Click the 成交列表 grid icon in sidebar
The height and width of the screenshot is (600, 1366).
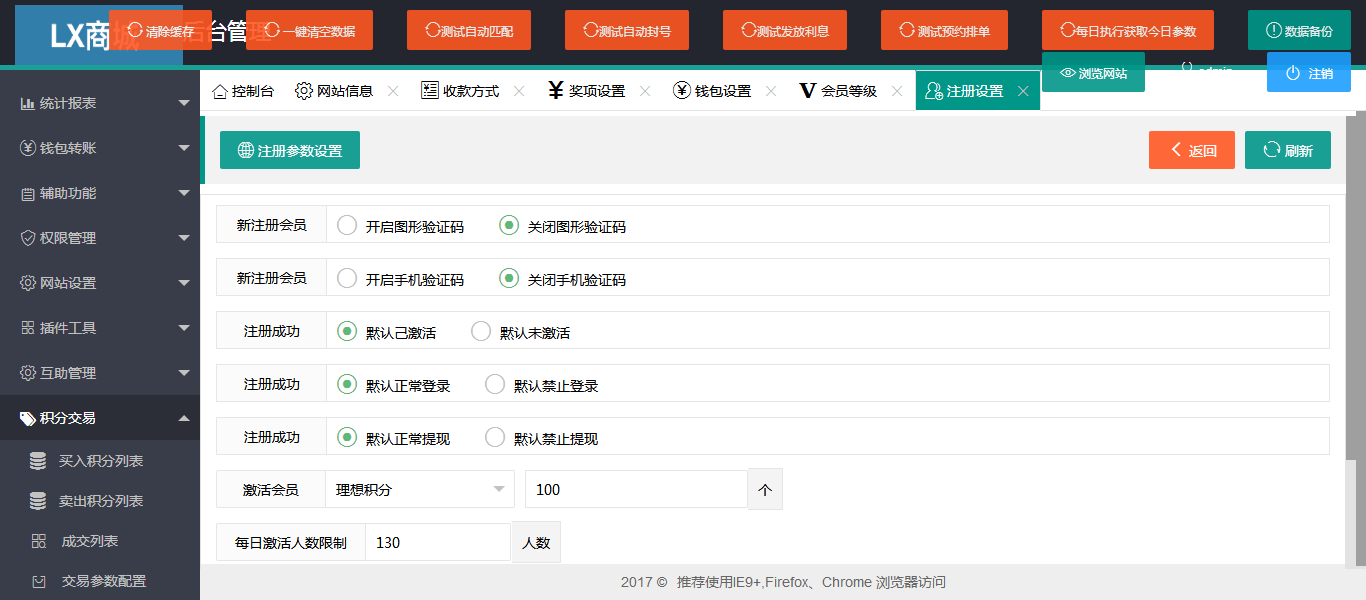39,541
